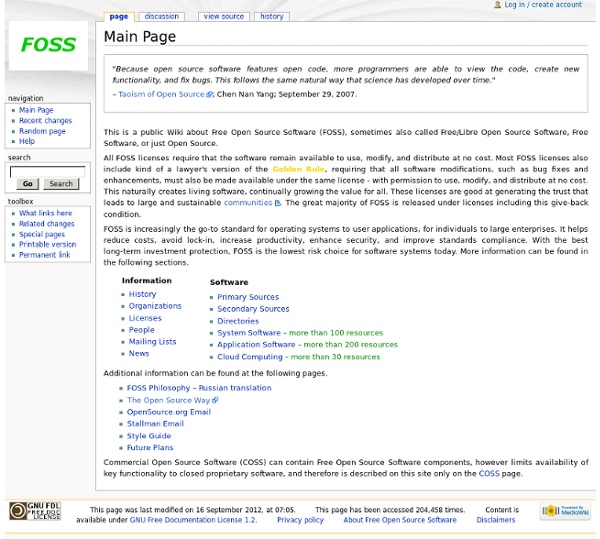
Task: Open the FOSS Philosophy link
Action: [x=158, y=388]
